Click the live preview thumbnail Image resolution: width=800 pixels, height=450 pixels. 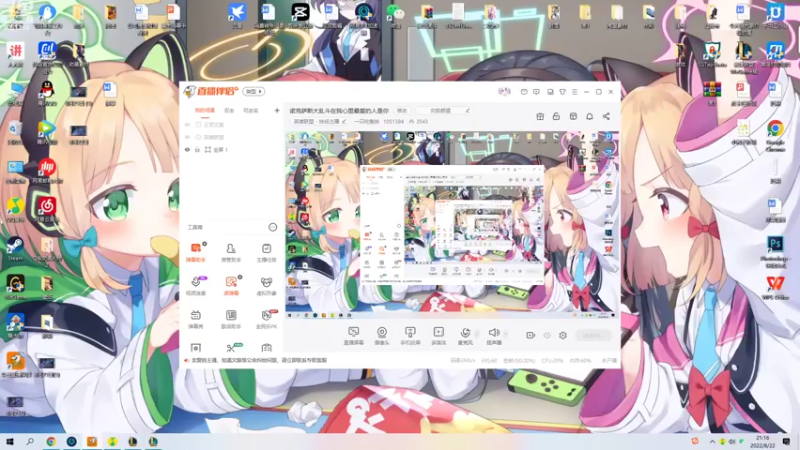(452, 225)
